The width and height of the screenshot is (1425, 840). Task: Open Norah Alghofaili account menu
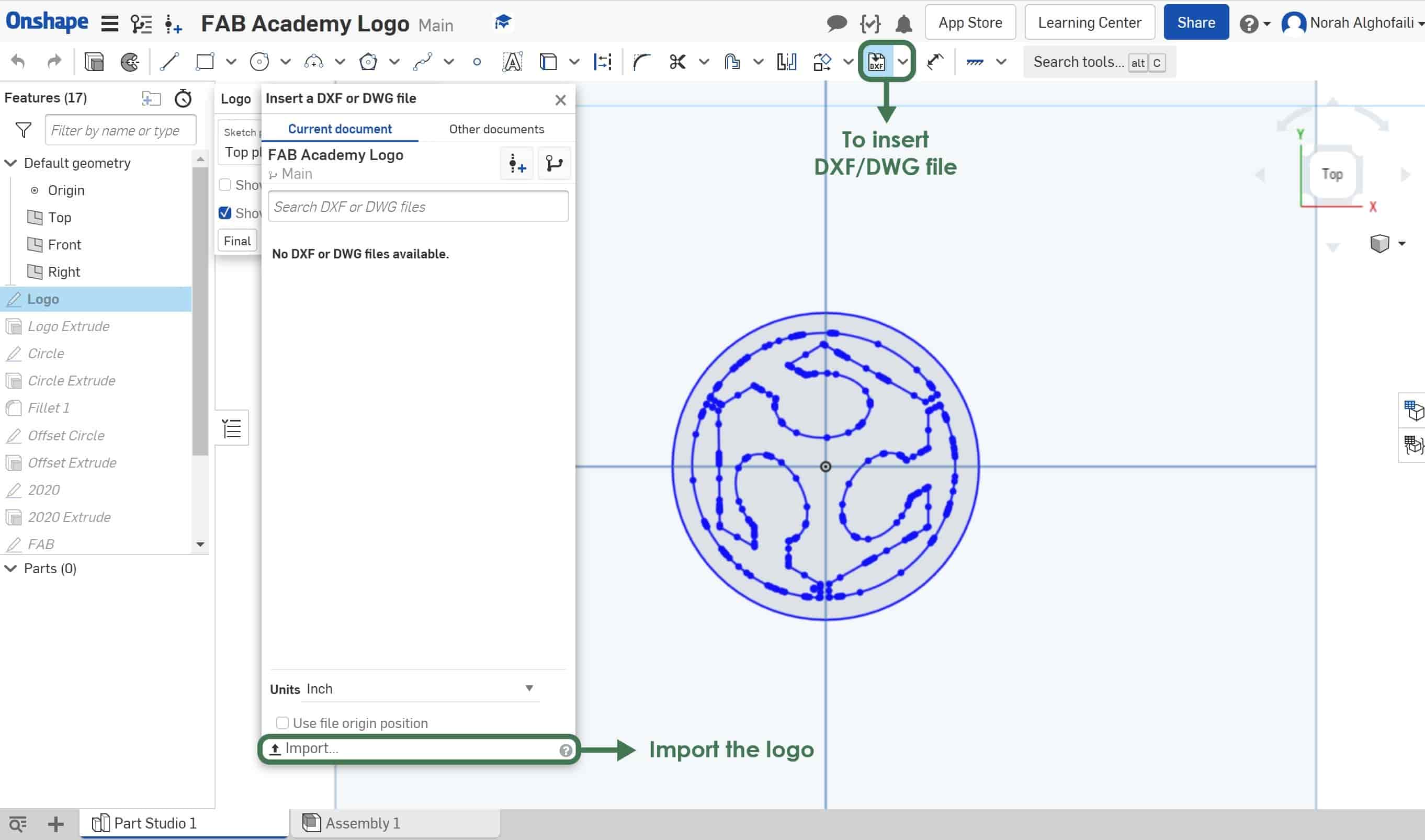pos(1353,23)
